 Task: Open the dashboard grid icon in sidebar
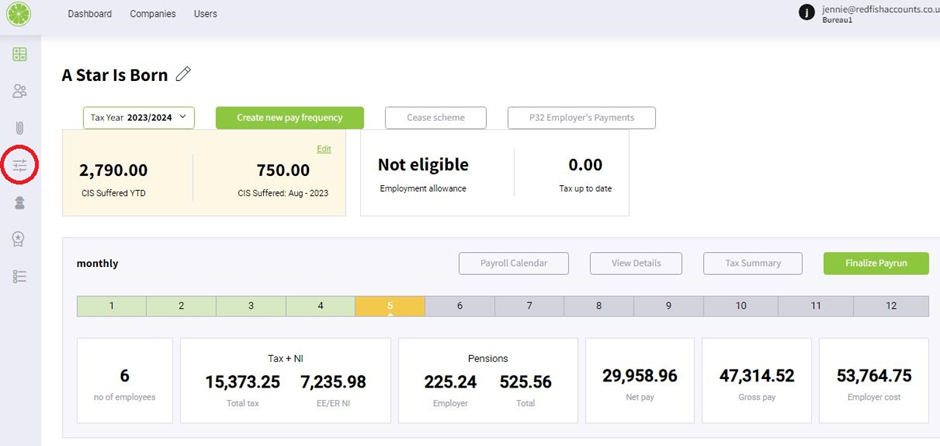point(19,55)
